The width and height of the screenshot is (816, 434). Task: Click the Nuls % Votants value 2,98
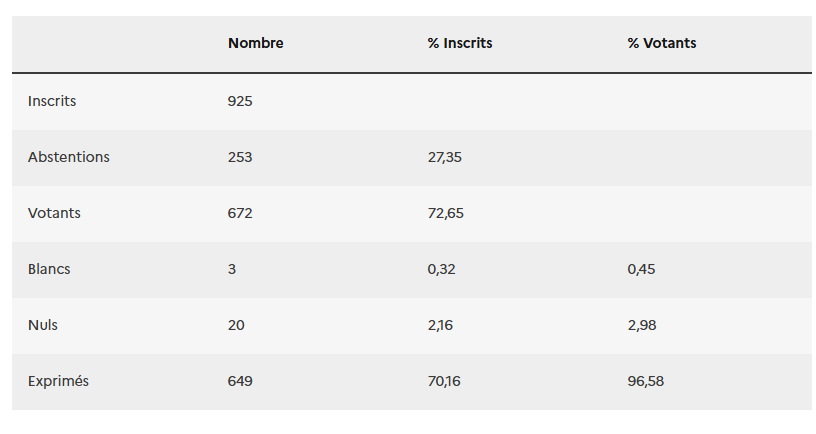click(642, 325)
